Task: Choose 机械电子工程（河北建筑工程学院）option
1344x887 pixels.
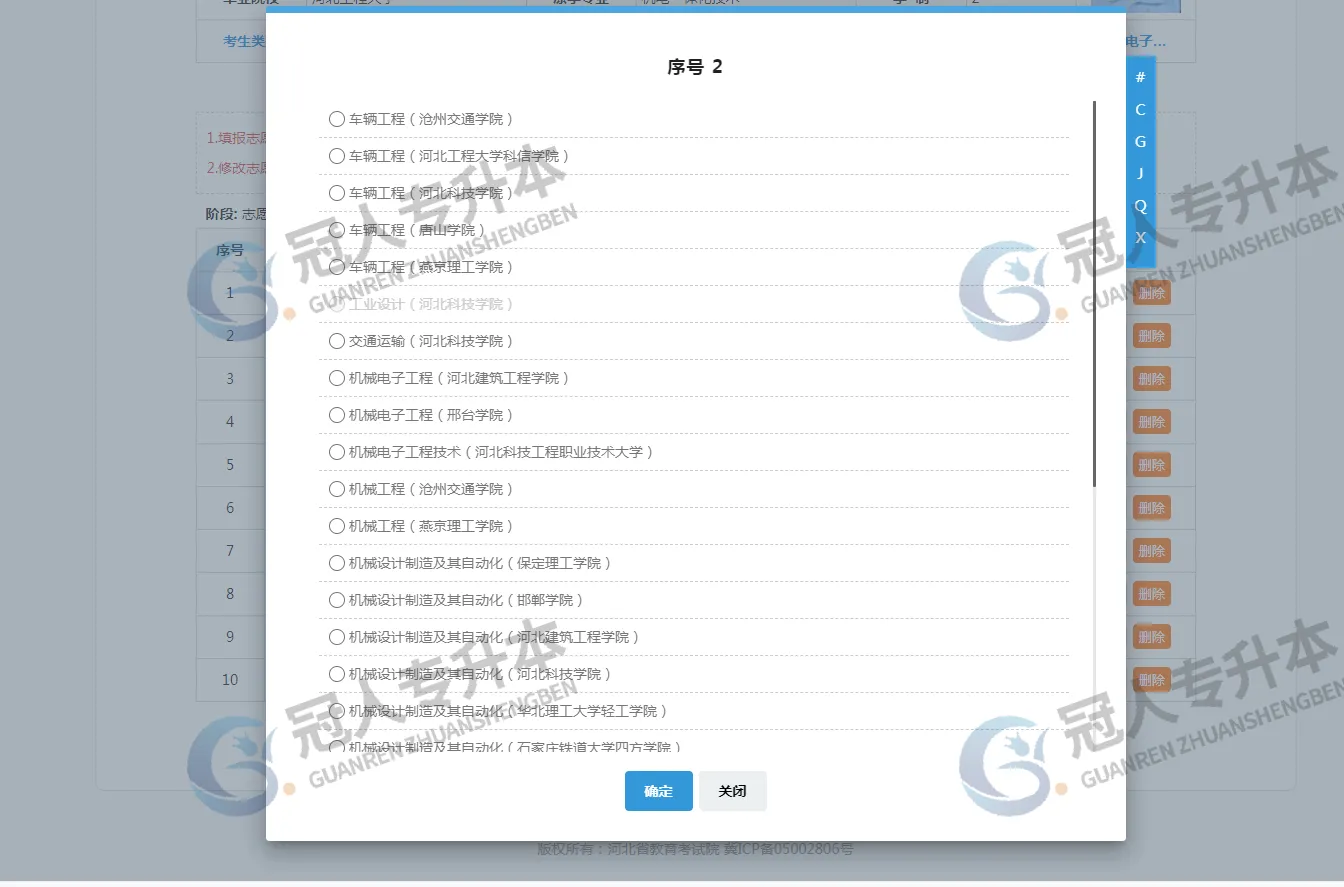Action: coord(337,378)
